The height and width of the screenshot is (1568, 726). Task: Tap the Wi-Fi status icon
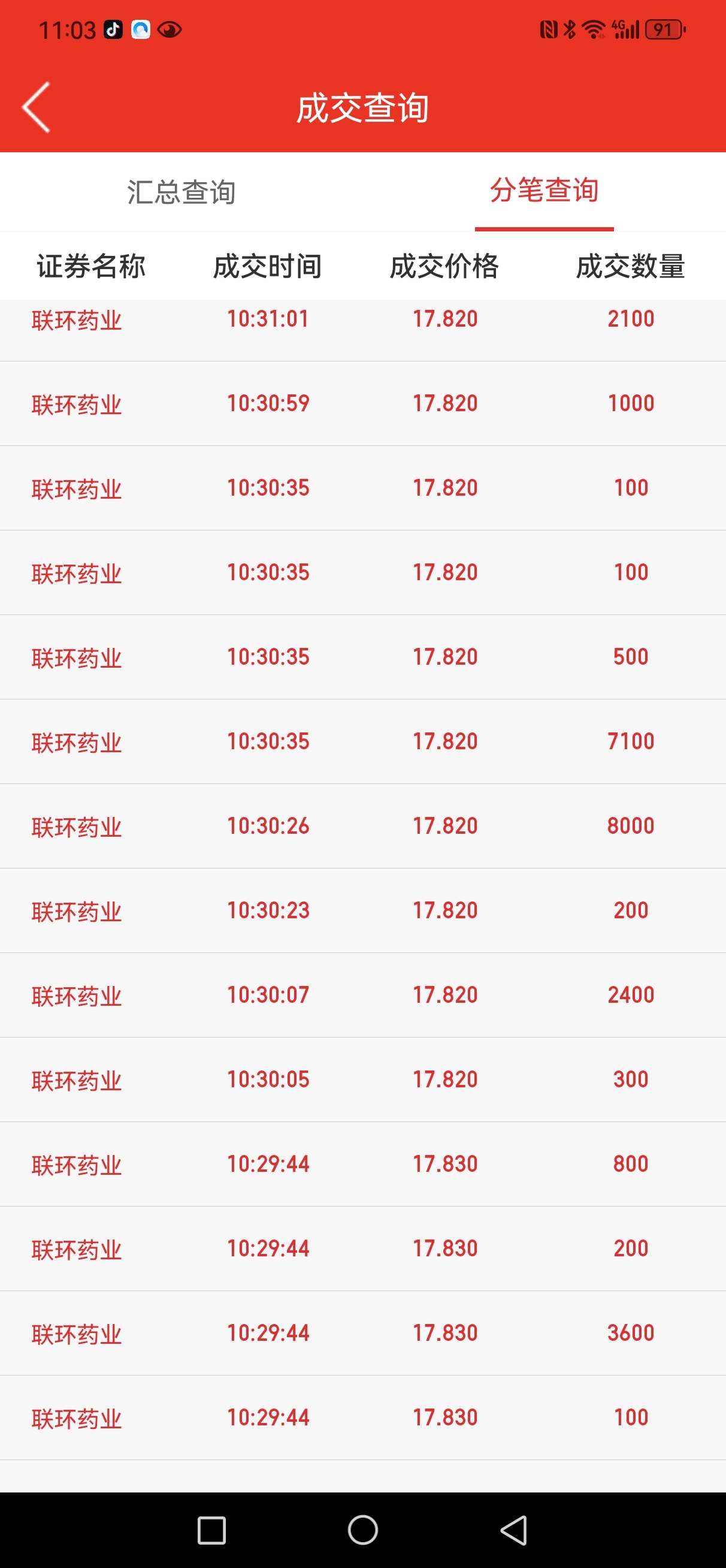(593, 29)
